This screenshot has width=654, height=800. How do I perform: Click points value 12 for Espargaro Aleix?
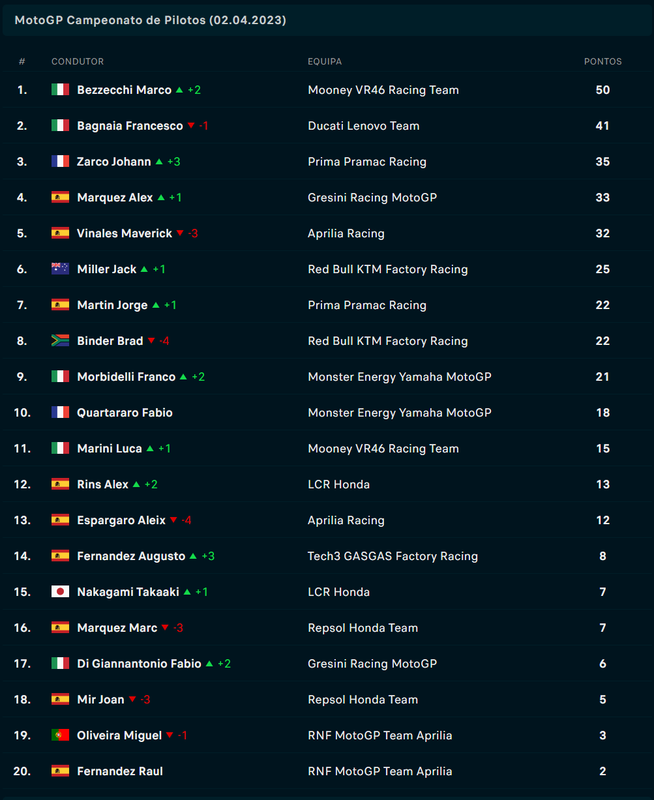tap(603, 520)
